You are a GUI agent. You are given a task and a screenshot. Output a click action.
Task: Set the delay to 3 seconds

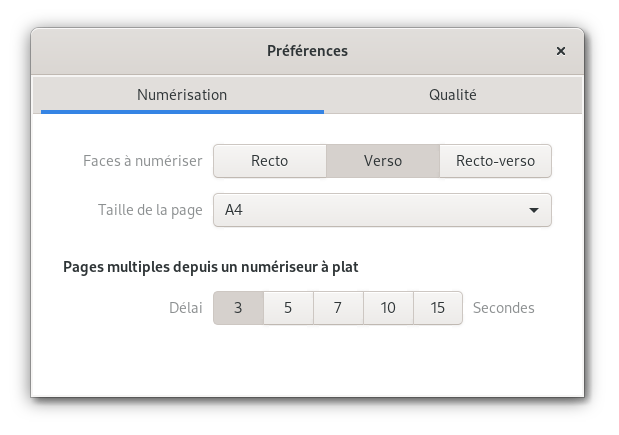[x=238, y=308]
